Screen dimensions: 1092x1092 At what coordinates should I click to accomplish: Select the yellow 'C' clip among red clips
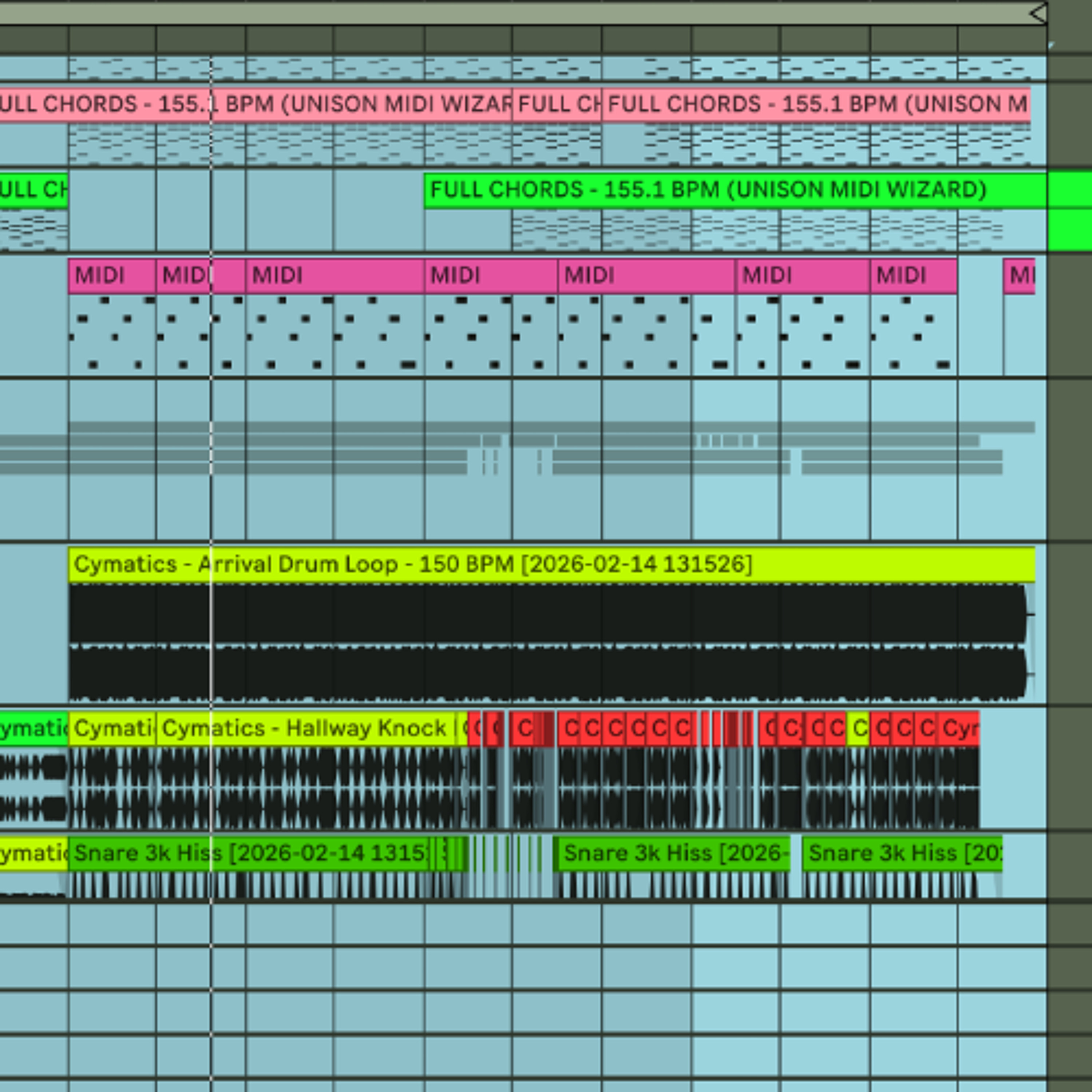click(858, 729)
